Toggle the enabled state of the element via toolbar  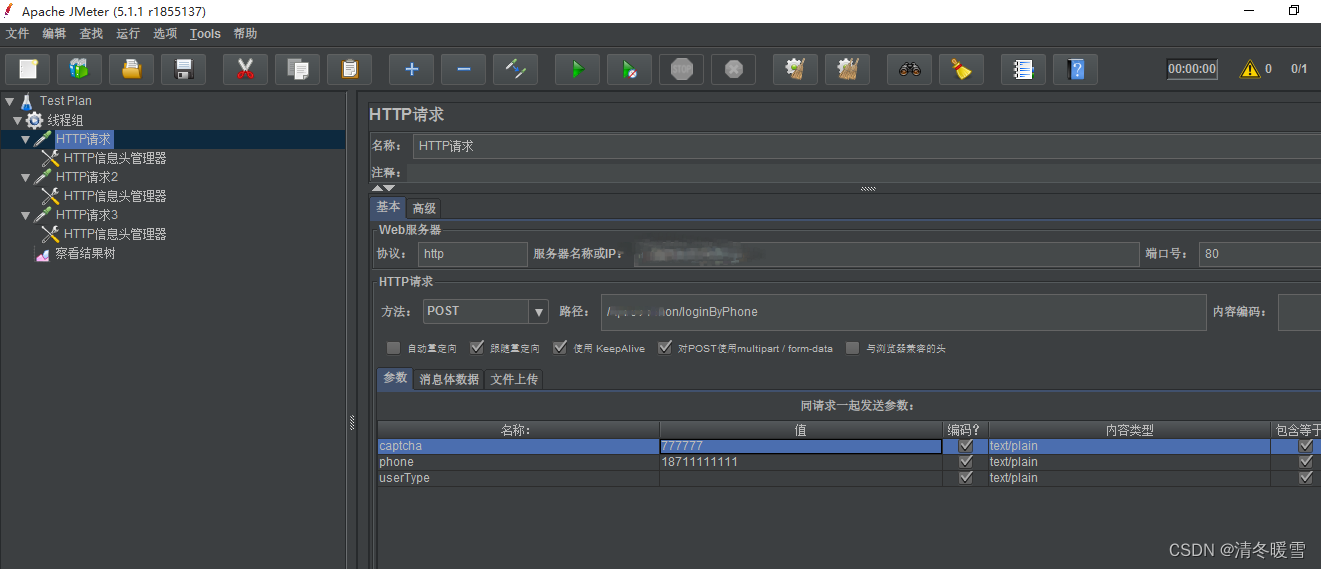click(515, 69)
